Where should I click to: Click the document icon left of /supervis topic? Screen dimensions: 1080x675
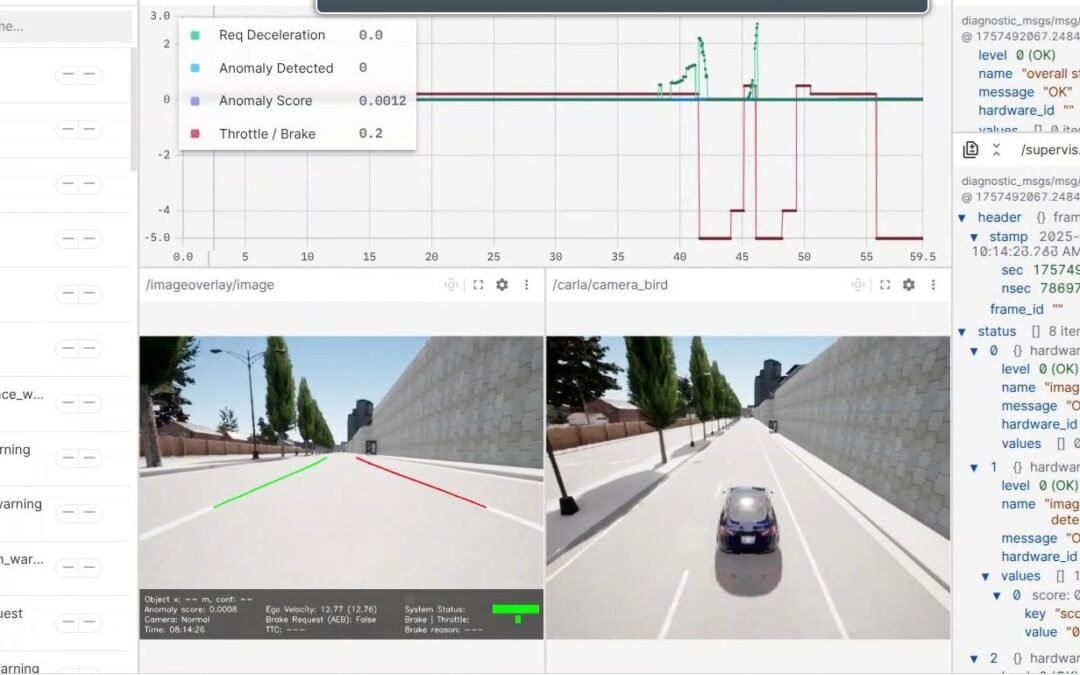(970, 150)
